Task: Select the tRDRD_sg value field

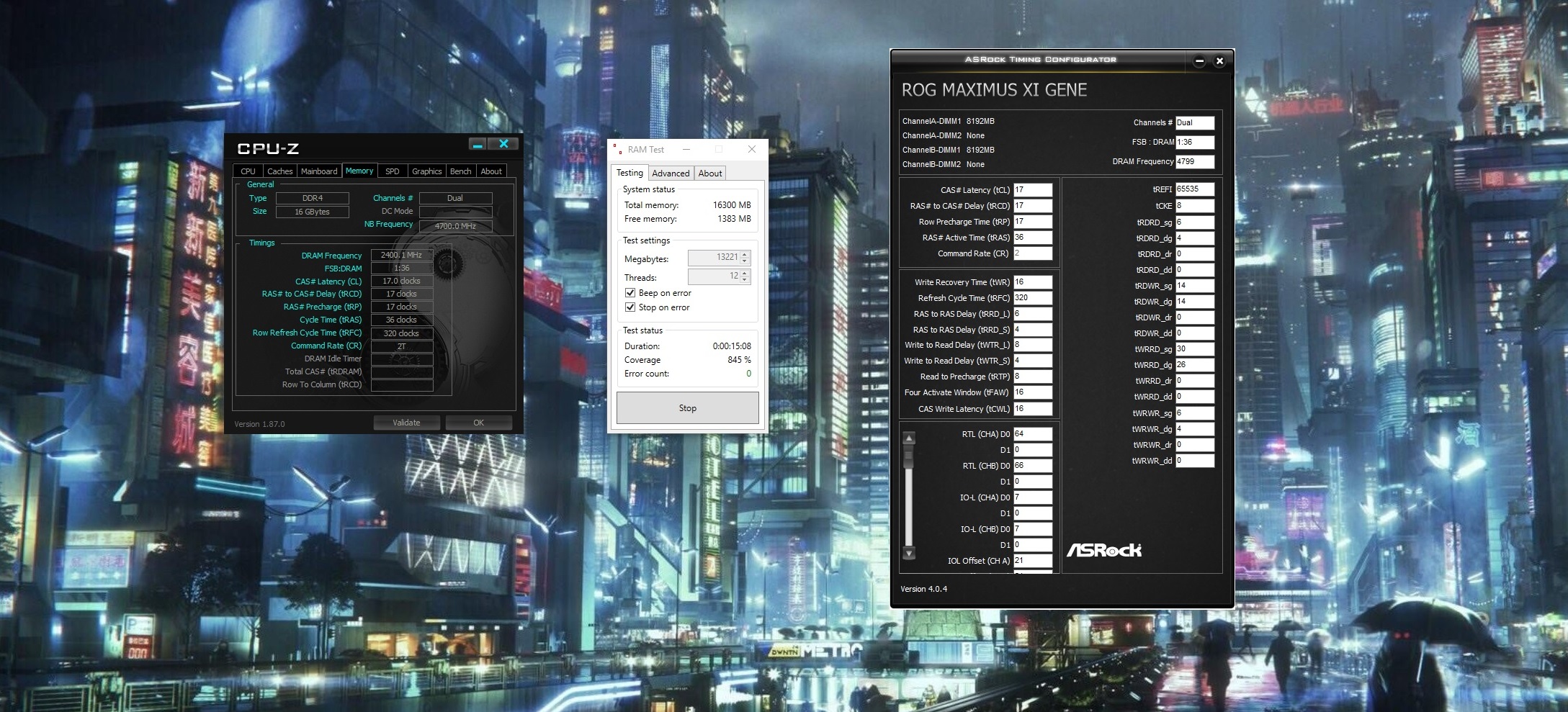Action: pyautogui.click(x=1195, y=222)
